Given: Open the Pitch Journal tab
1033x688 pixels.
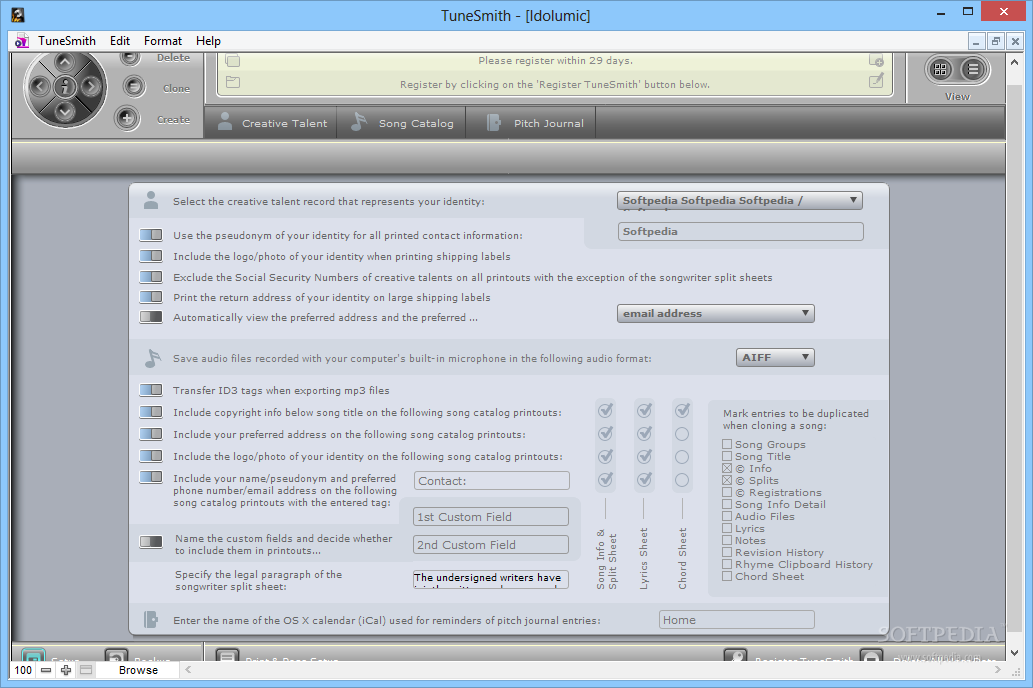Looking at the screenshot, I should 531,123.
